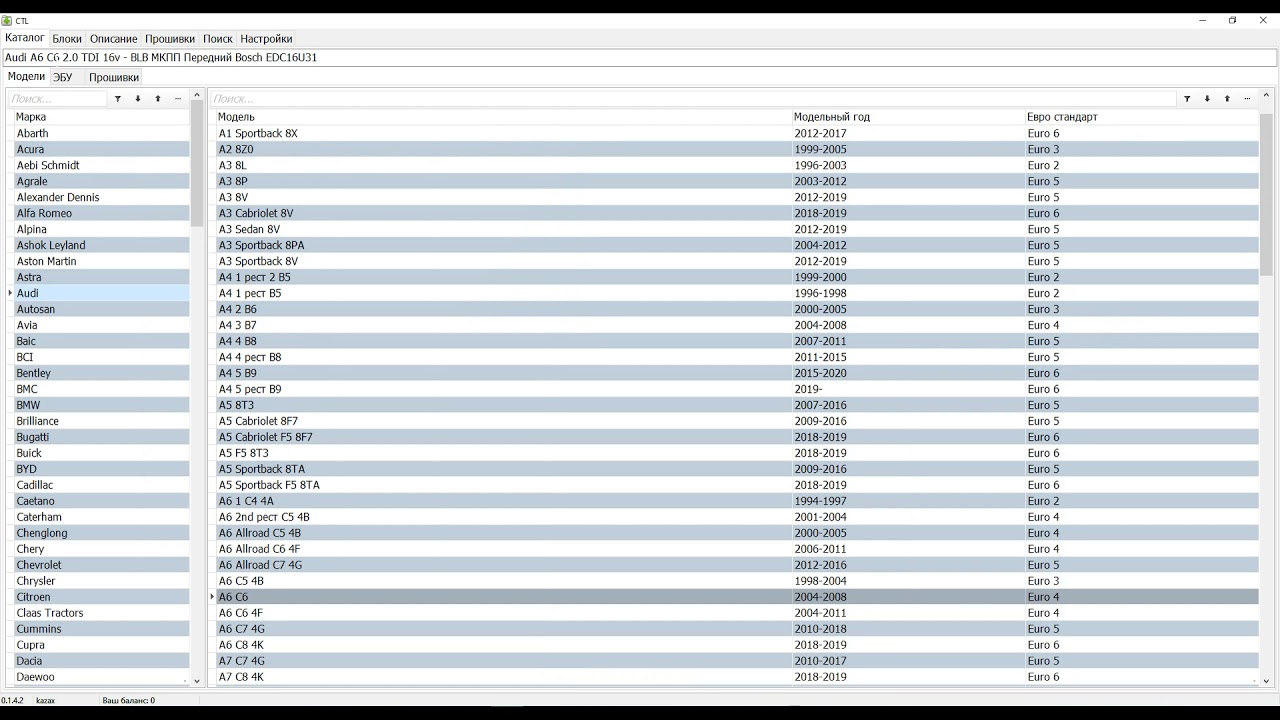Select brand Dacia

click(x=101, y=661)
